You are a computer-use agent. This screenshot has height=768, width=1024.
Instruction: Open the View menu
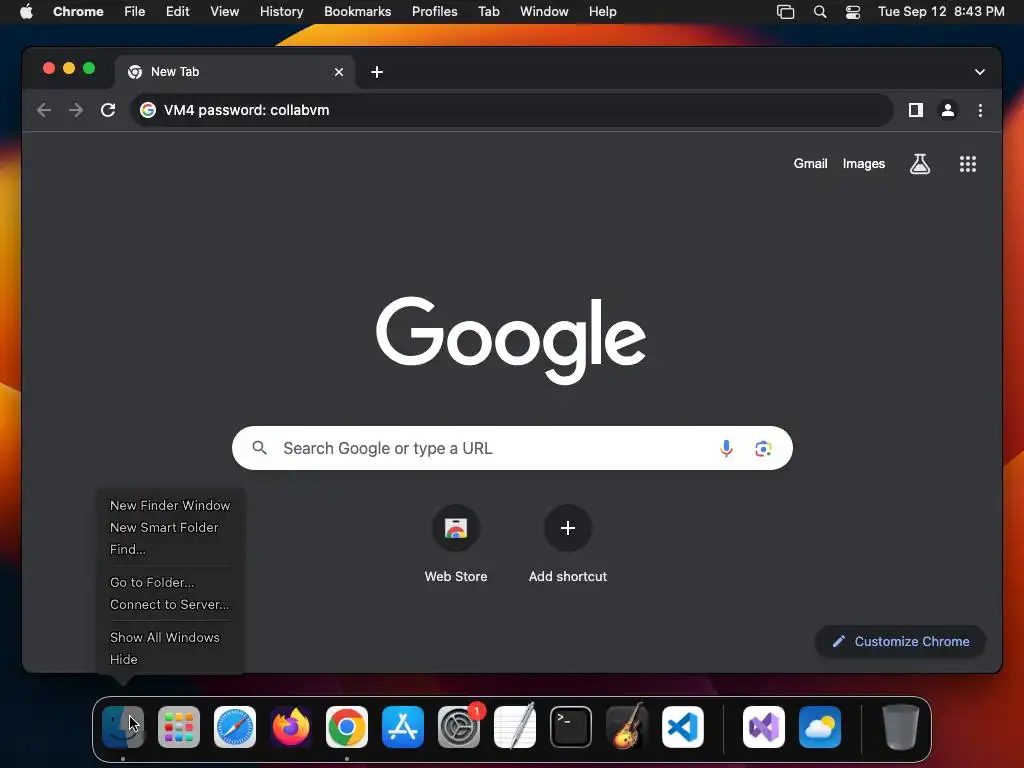[x=225, y=12]
